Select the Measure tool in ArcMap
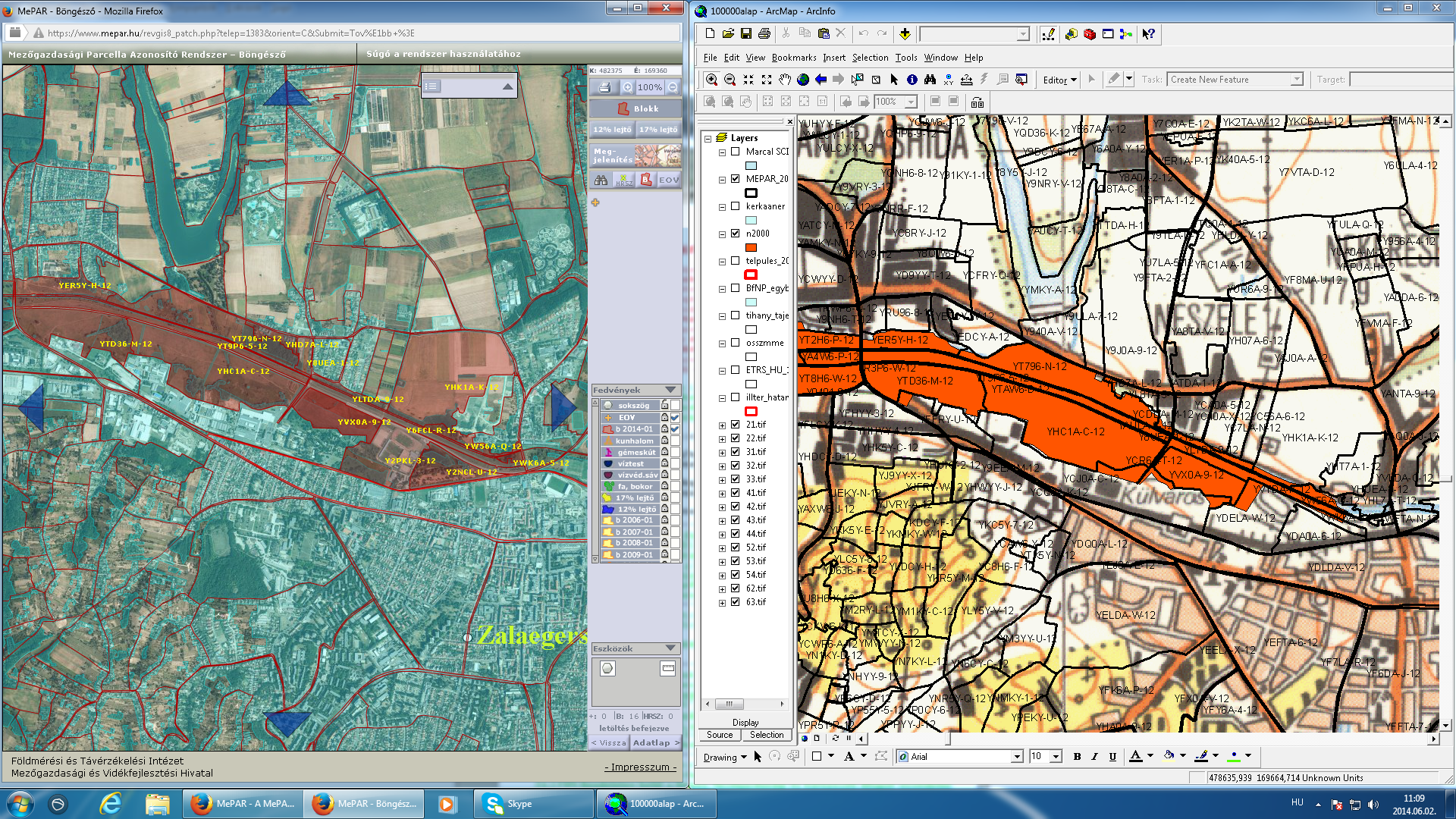1456x819 pixels. click(x=967, y=80)
